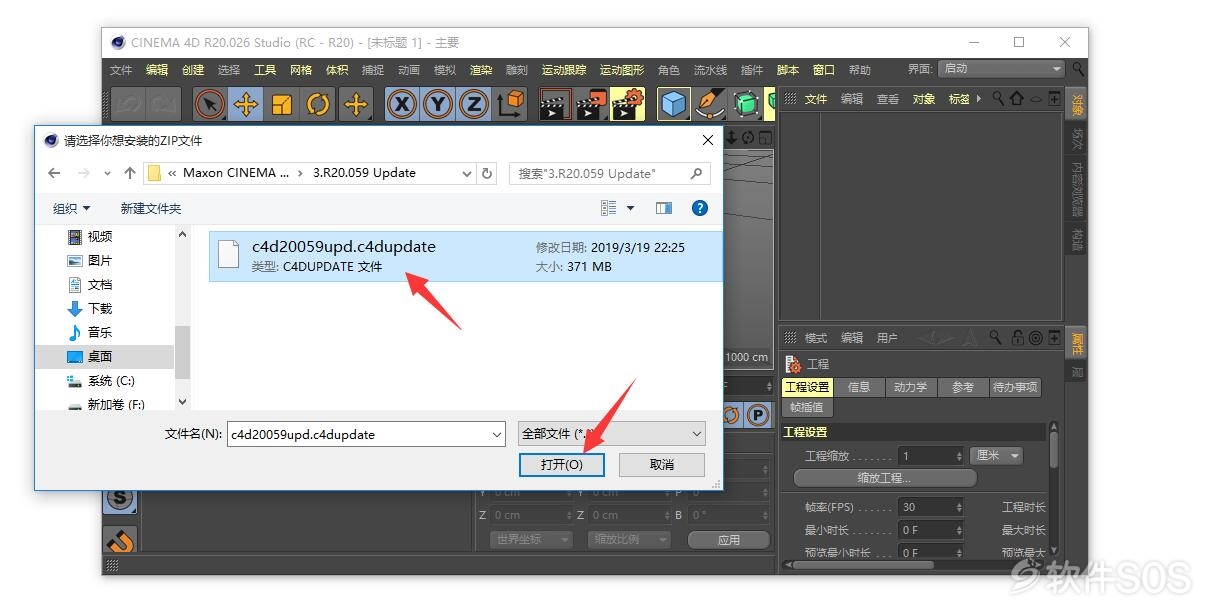Click the Redo icon in Cinema 4D toolbar
Viewport: 1209px width, 606px height.
(162, 104)
